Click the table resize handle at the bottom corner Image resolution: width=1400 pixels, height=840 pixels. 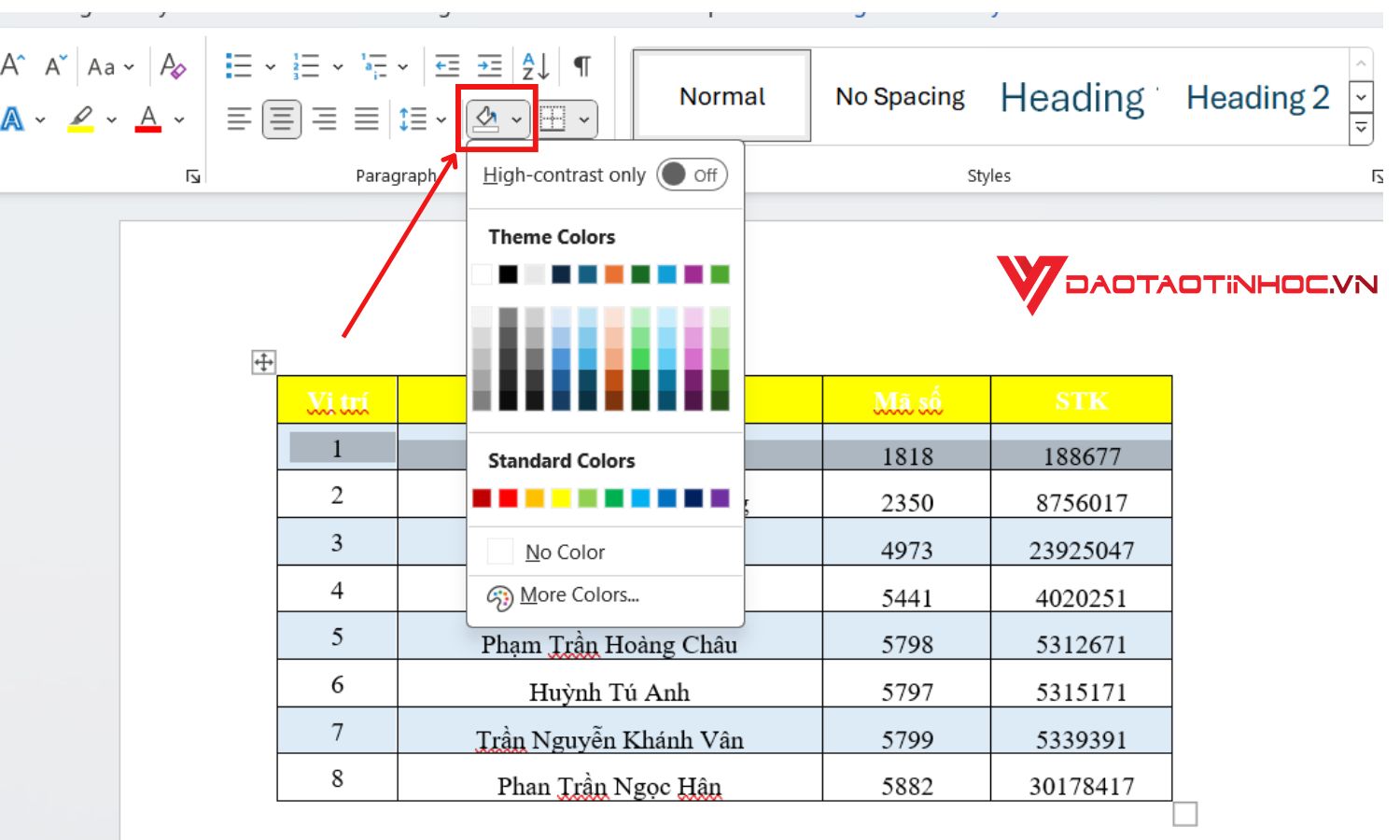coord(1184,815)
